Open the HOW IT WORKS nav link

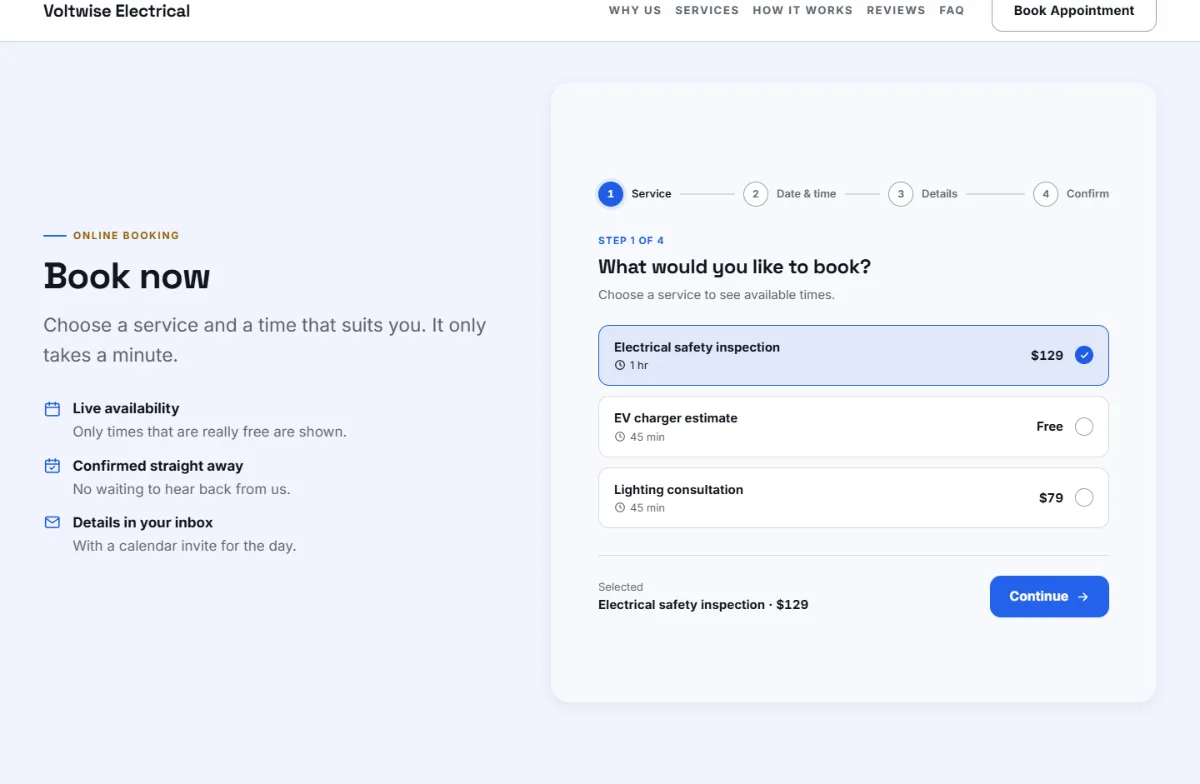[803, 10]
